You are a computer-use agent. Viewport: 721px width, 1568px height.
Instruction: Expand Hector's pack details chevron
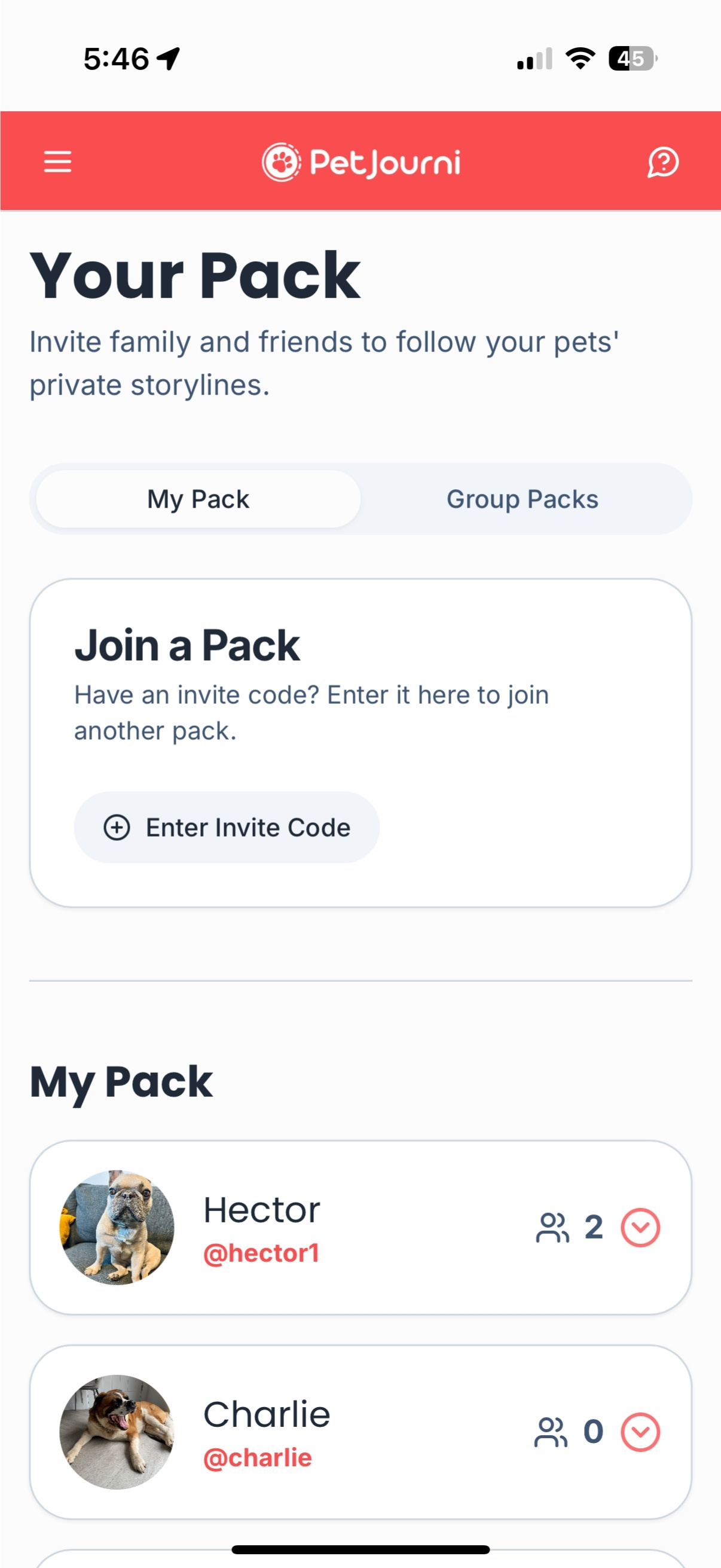pyautogui.click(x=640, y=1227)
